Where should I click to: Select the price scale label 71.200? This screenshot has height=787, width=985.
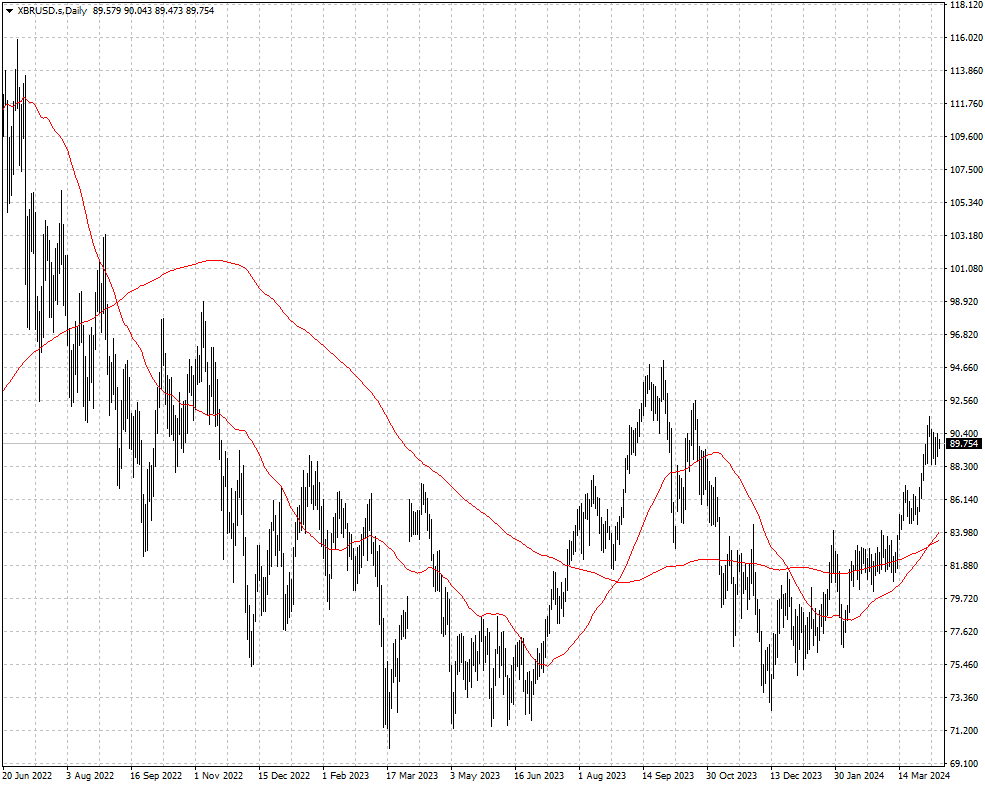964,730
